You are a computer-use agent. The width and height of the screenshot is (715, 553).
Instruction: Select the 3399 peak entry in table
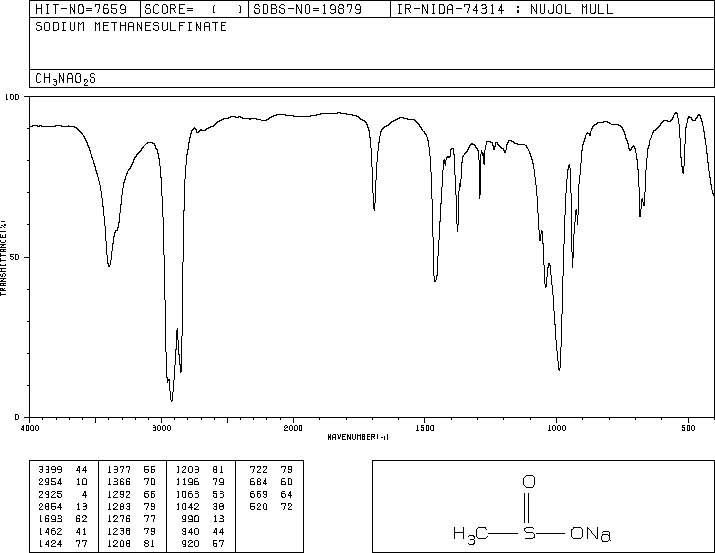coord(63,470)
